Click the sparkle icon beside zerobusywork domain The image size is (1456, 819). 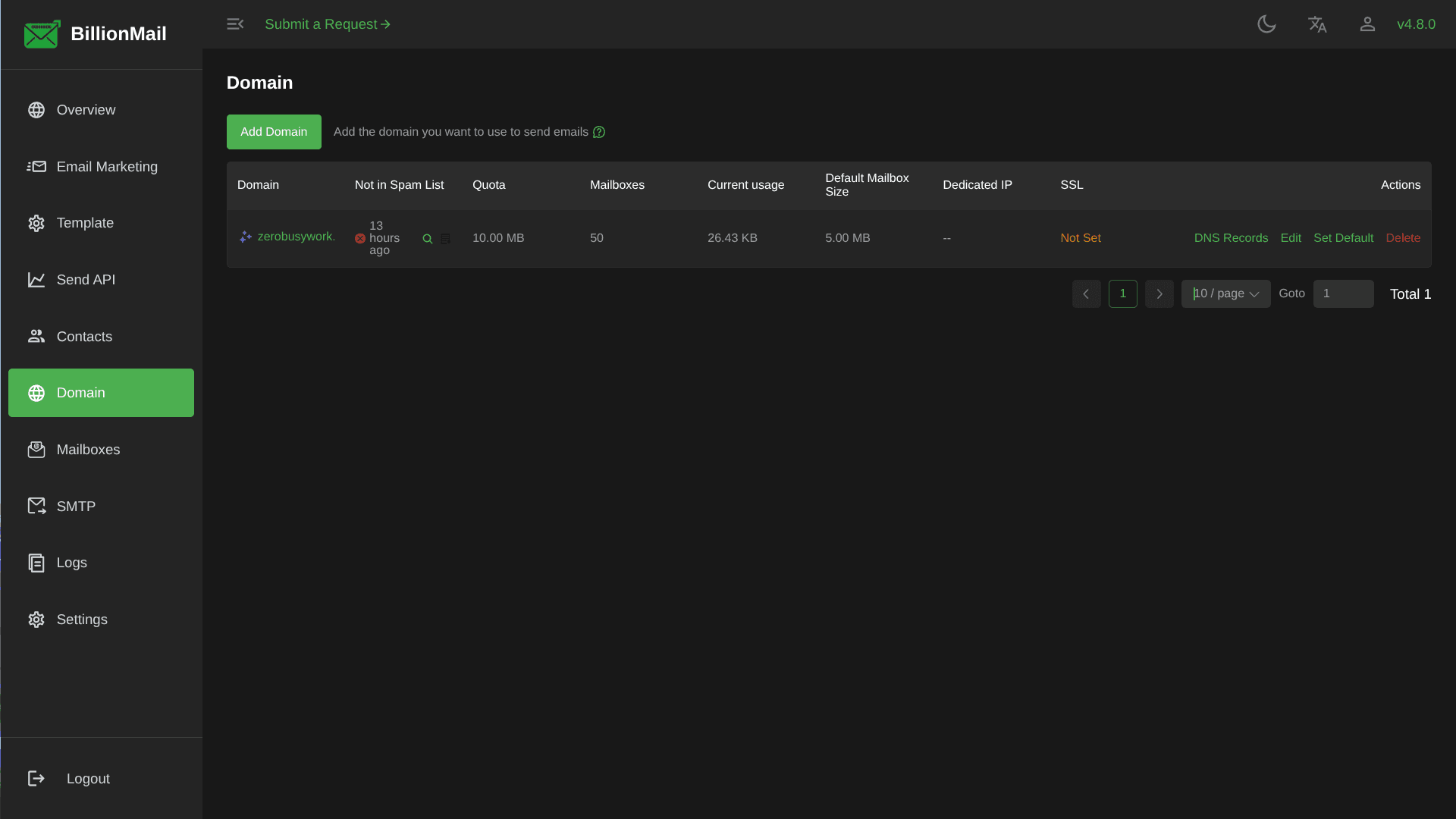coord(245,237)
